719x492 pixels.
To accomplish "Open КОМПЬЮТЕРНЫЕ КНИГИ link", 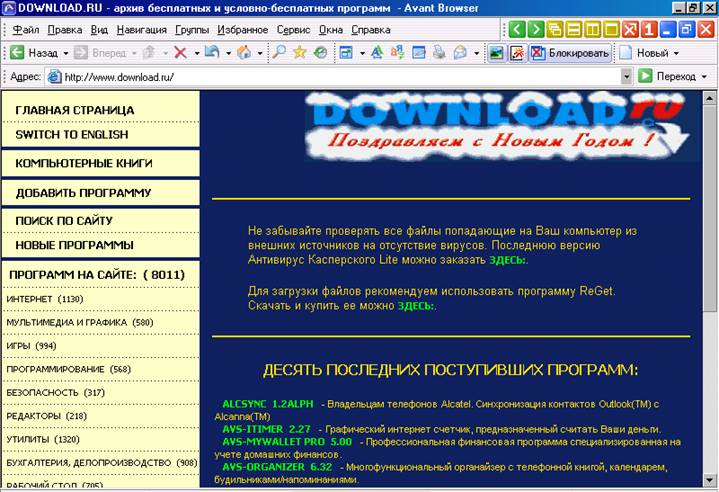I will pos(83,164).
